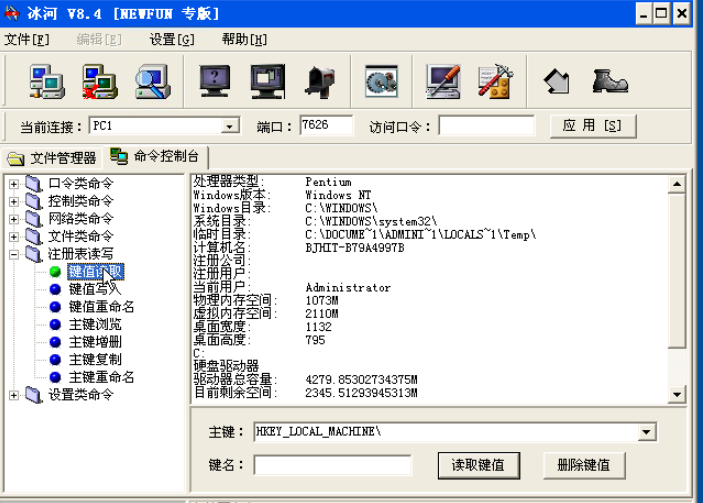
Task: Click the 端口 7626 input field
Action: [326, 125]
